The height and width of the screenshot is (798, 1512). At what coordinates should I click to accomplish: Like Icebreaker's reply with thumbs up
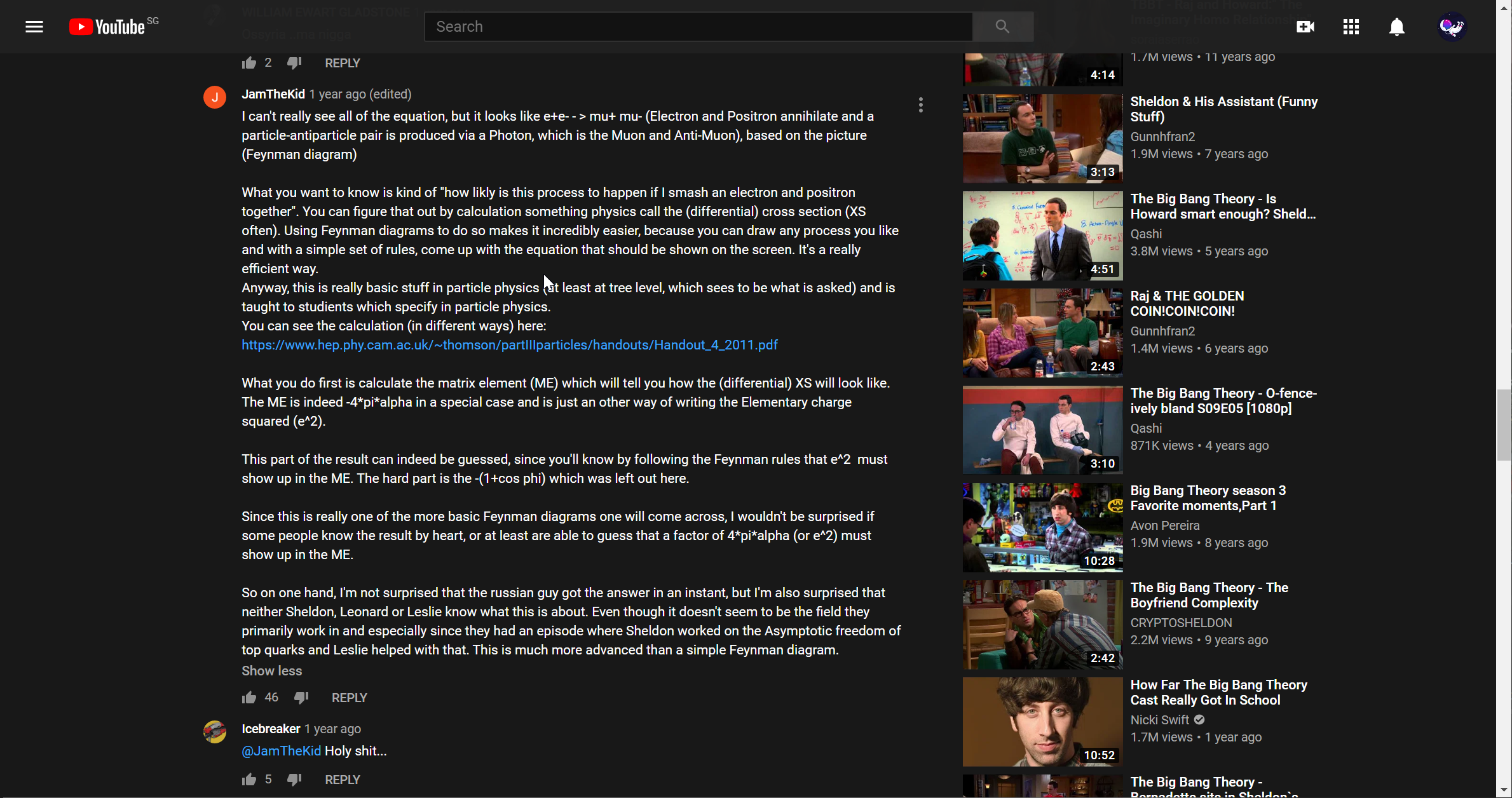pyautogui.click(x=249, y=780)
